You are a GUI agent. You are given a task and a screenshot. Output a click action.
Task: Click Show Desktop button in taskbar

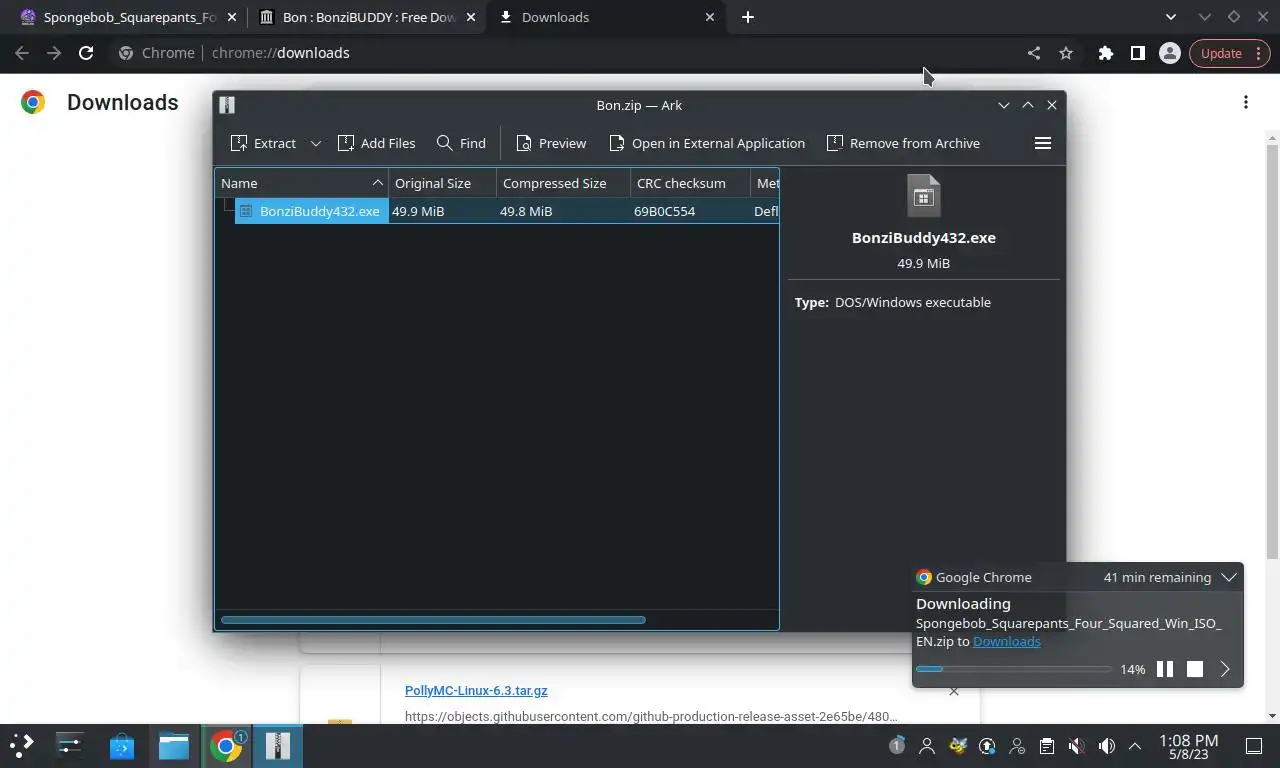pyautogui.click(x=1254, y=746)
